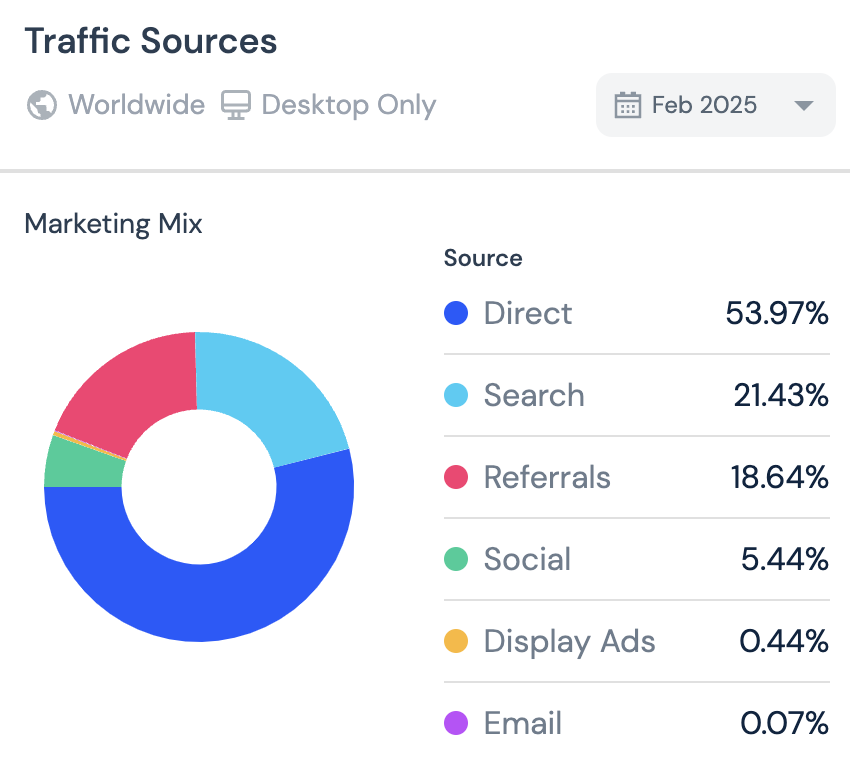Screen dimensions: 850x758
Task: Click the 0.44% Display Ads value
Action: point(784,641)
